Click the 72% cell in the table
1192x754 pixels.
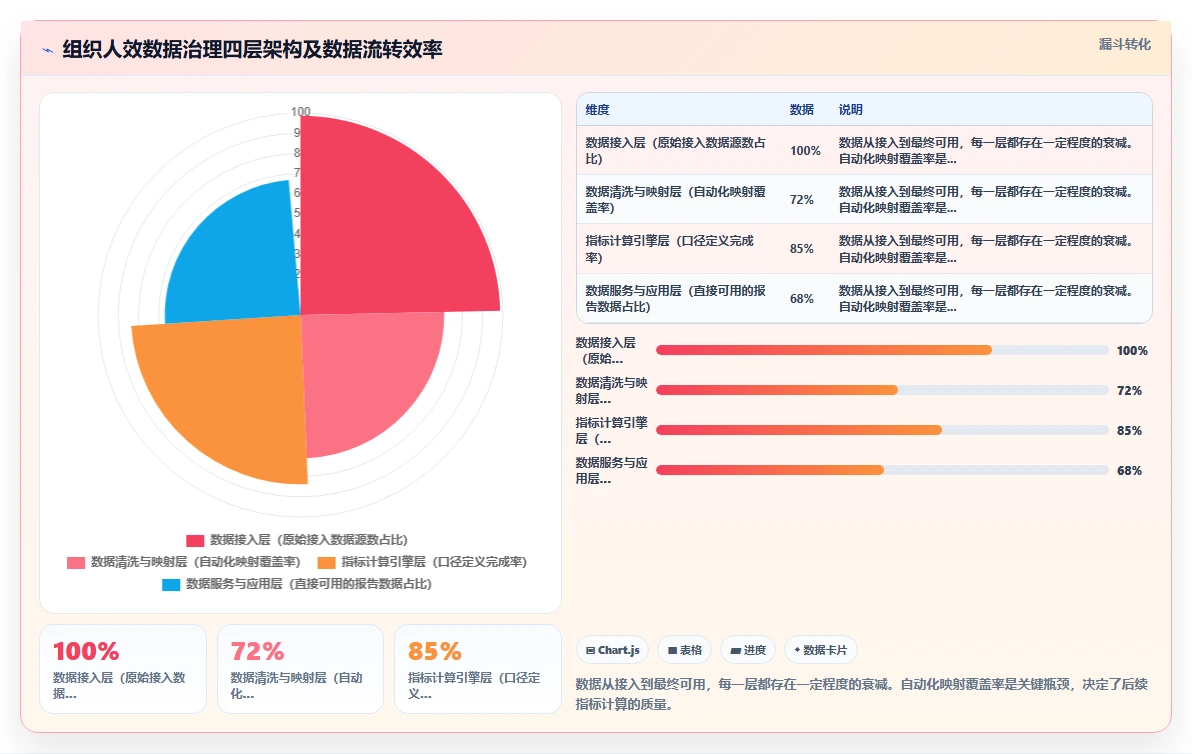801,199
